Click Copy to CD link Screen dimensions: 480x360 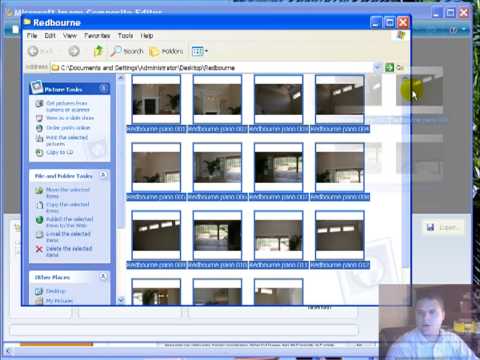point(60,152)
